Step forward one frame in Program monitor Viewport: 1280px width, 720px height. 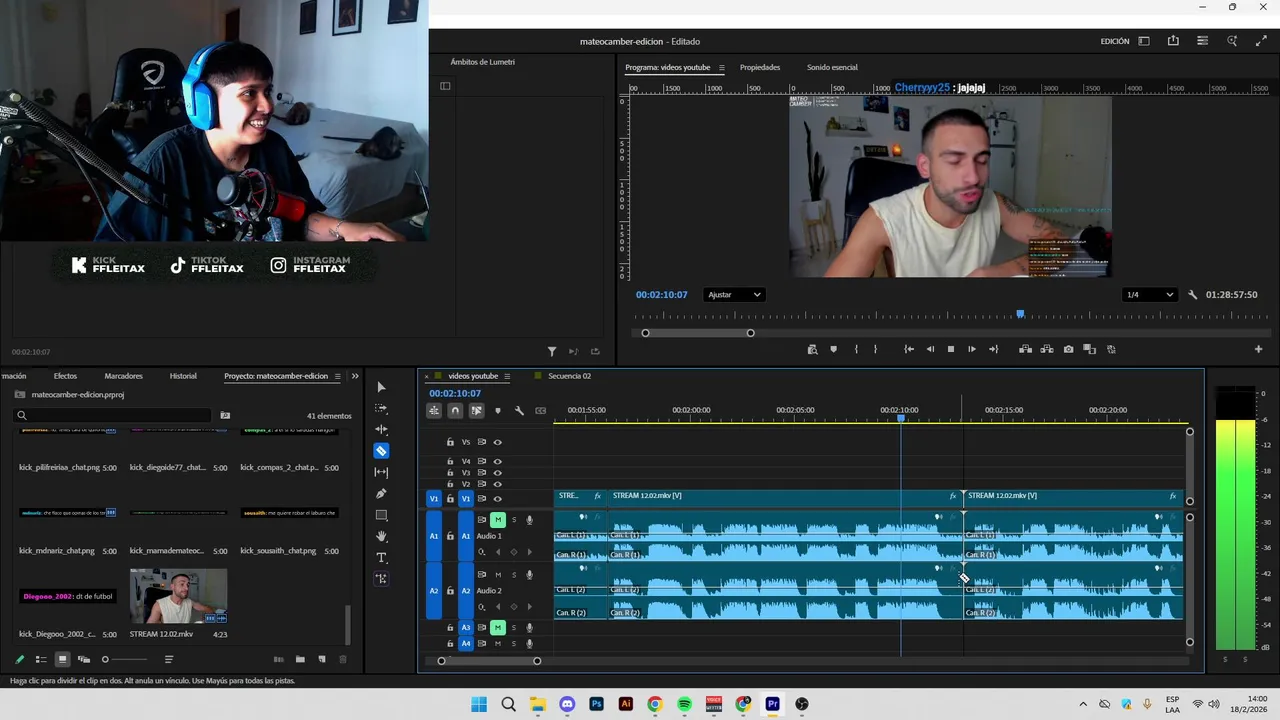click(x=972, y=349)
